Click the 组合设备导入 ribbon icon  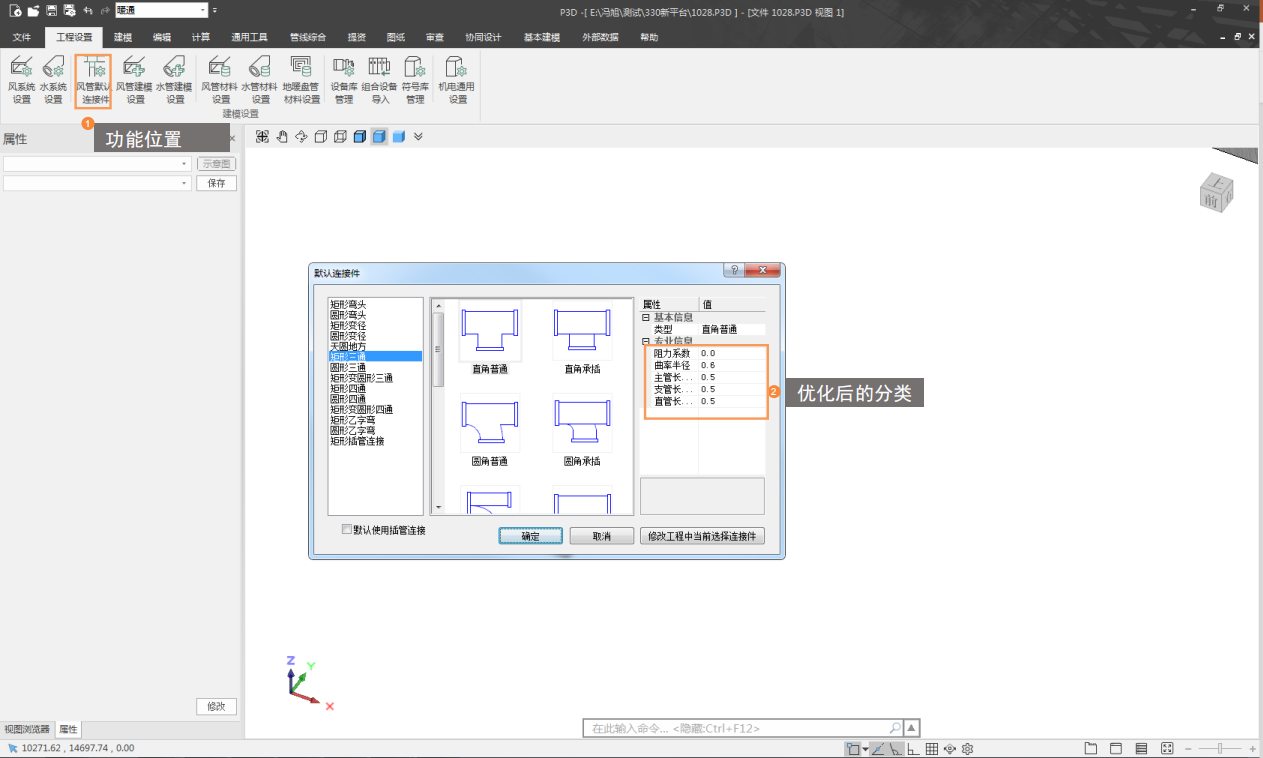(x=379, y=80)
